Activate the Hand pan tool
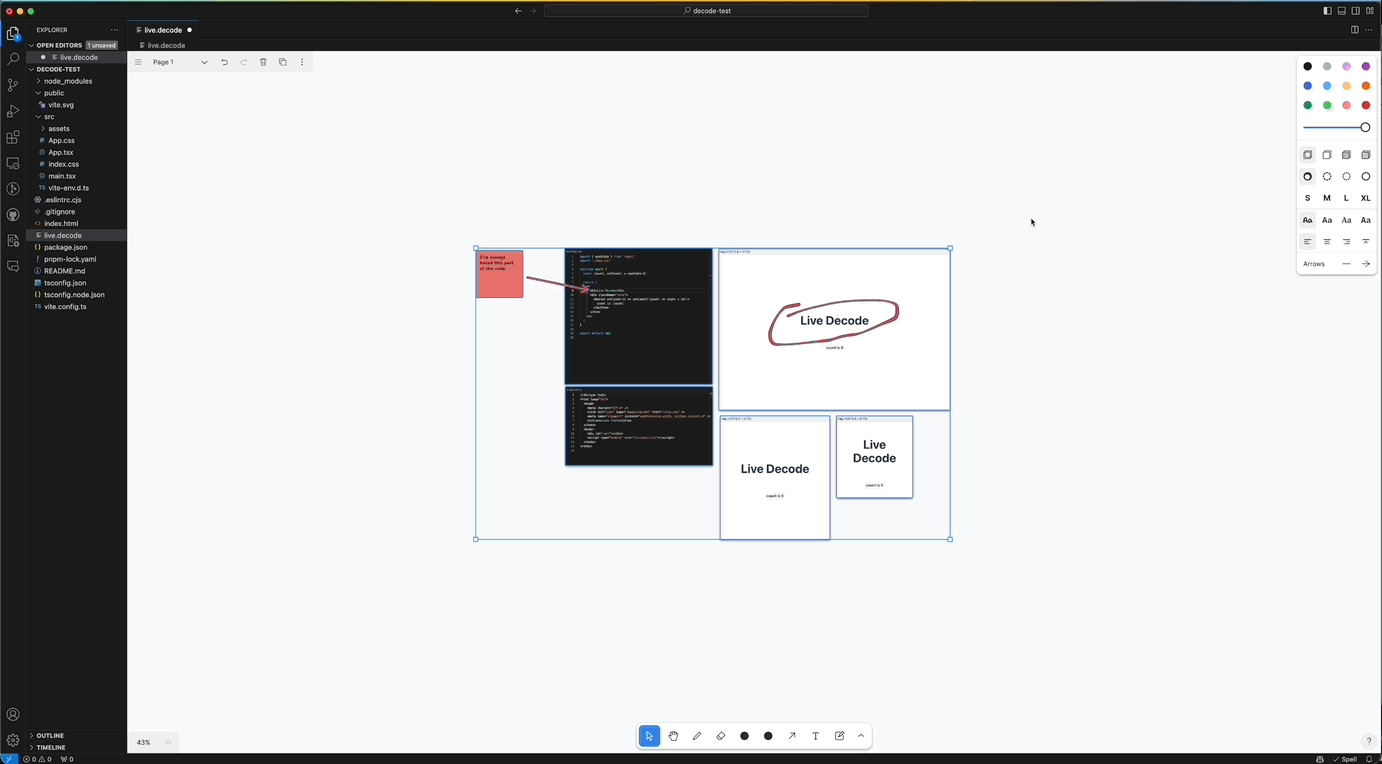The width and height of the screenshot is (1382, 764). 673,736
